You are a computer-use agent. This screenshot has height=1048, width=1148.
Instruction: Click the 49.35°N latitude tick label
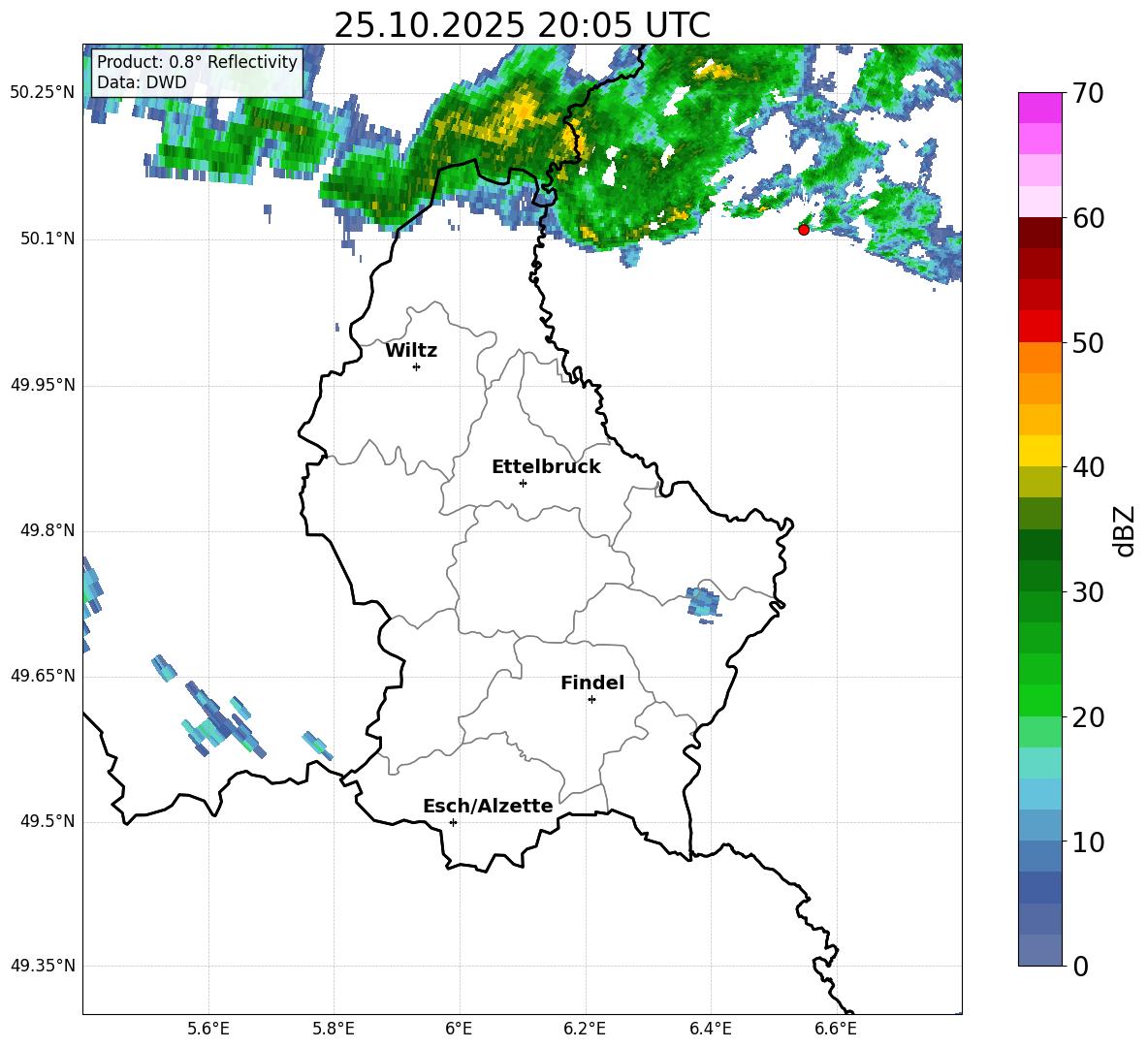[43, 966]
